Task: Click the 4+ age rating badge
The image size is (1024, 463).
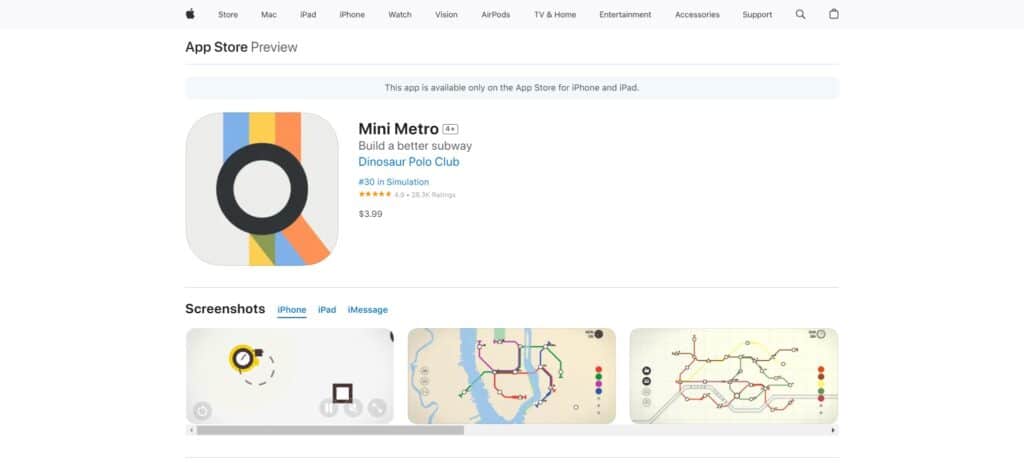Action: (450, 129)
